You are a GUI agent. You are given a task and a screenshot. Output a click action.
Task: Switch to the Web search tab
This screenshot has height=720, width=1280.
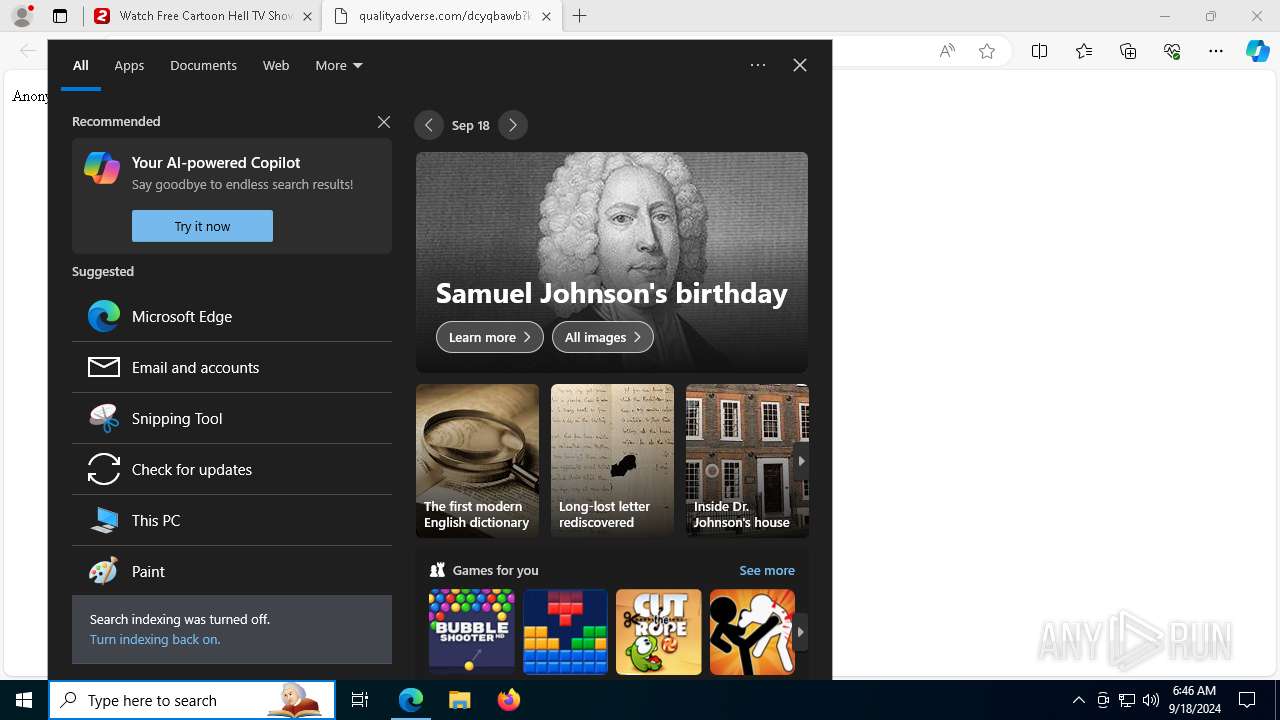coord(276,65)
